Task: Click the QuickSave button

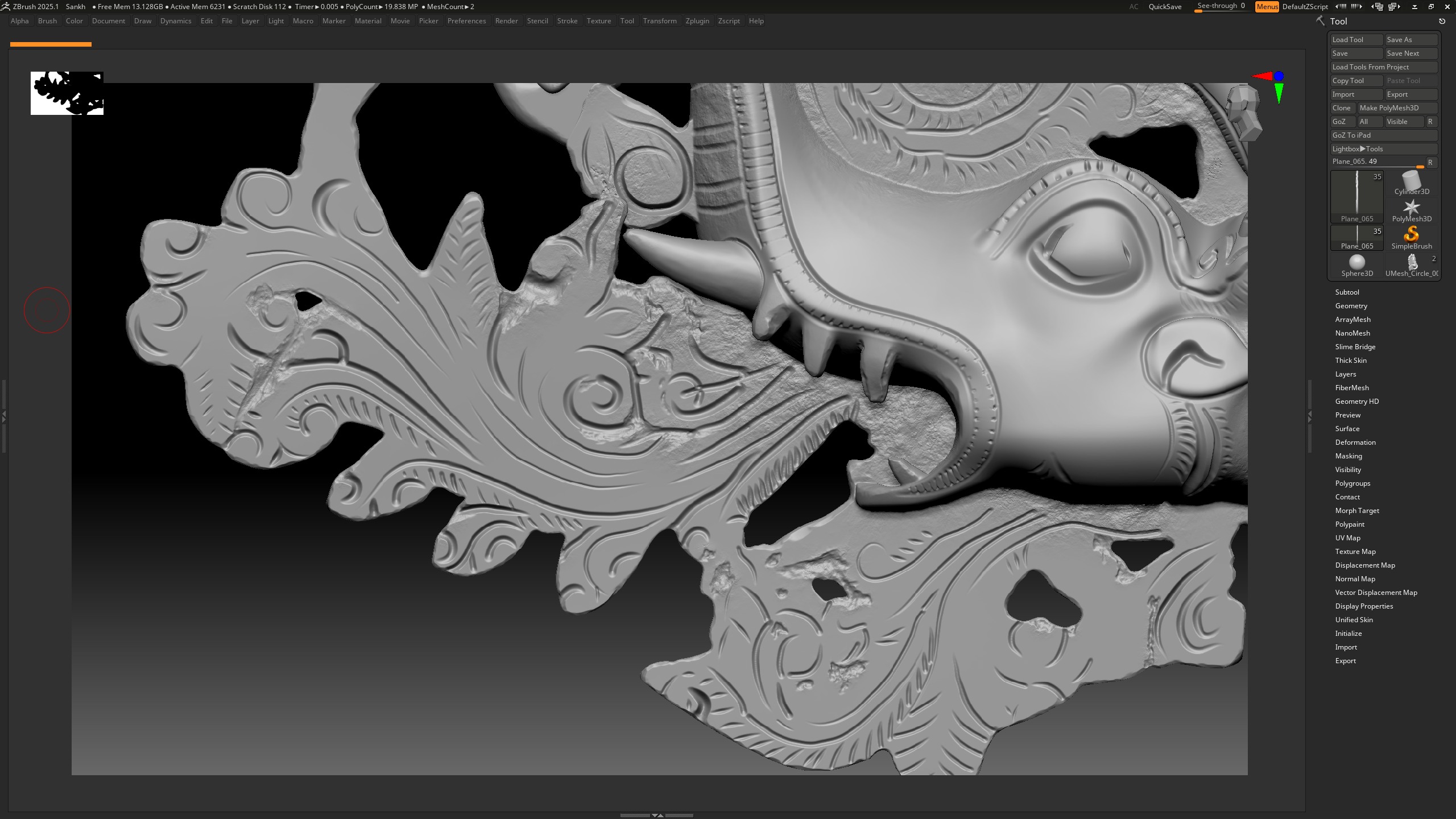Action: pyautogui.click(x=1165, y=7)
